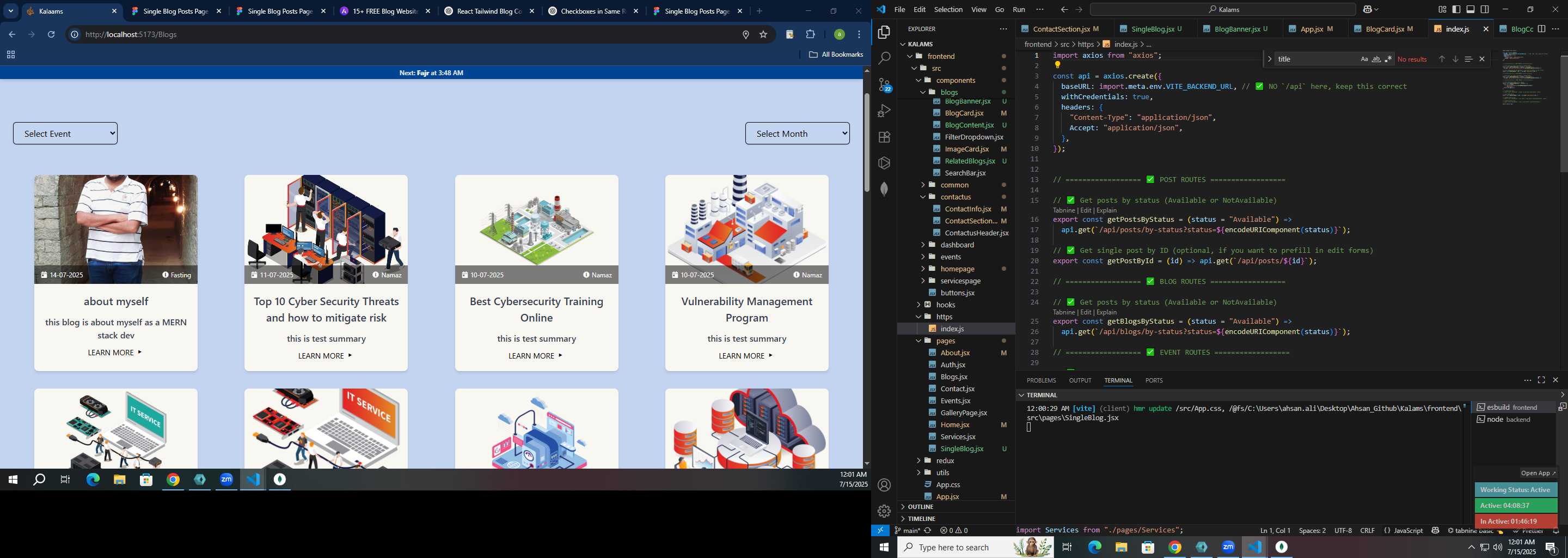Image resolution: width=1568 pixels, height=558 pixels.
Task: Open the errors and warnings count in status bar
Action: pyautogui.click(x=954, y=531)
